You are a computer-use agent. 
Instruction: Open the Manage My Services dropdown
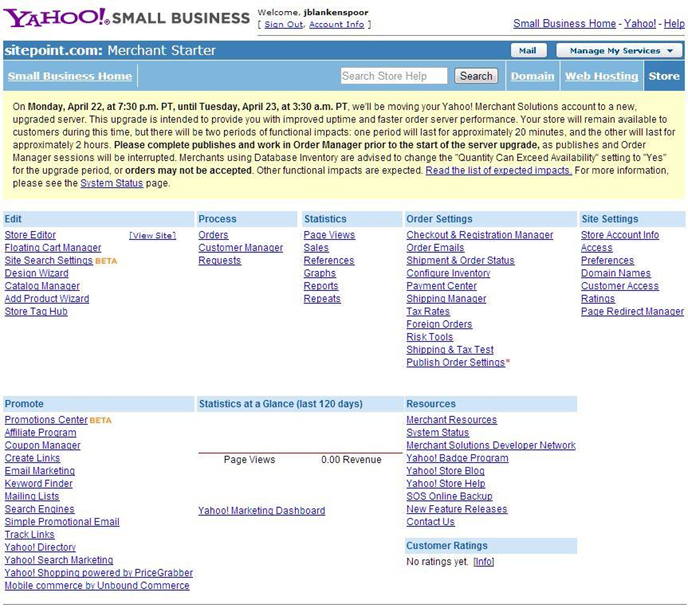(x=620, y=50)
